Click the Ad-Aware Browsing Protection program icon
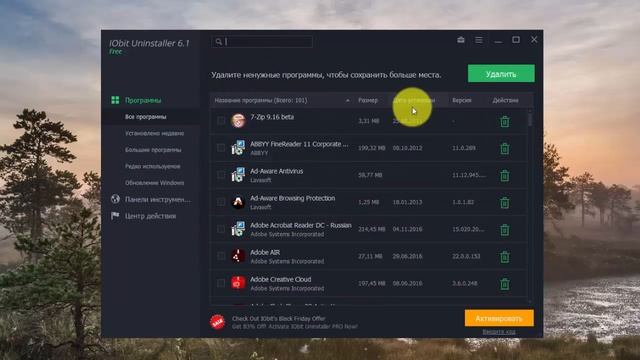The width and height of the screenshot is (640, 360). pos(238,202)
